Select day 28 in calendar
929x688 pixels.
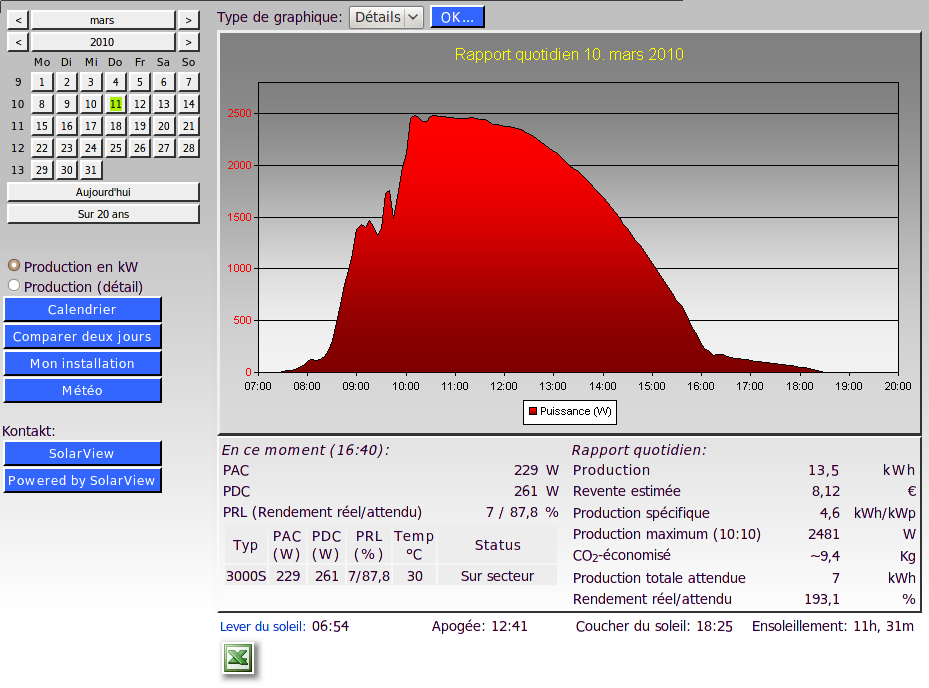click(x=188, y=148)
